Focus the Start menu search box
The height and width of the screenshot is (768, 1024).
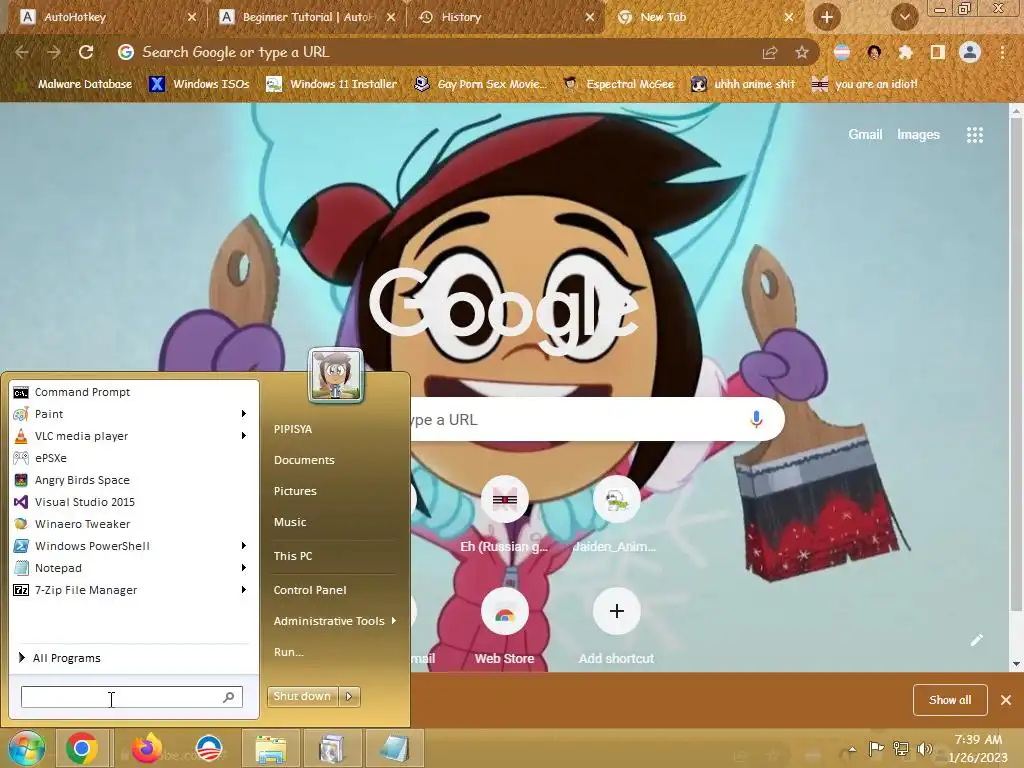pos(132,697)
